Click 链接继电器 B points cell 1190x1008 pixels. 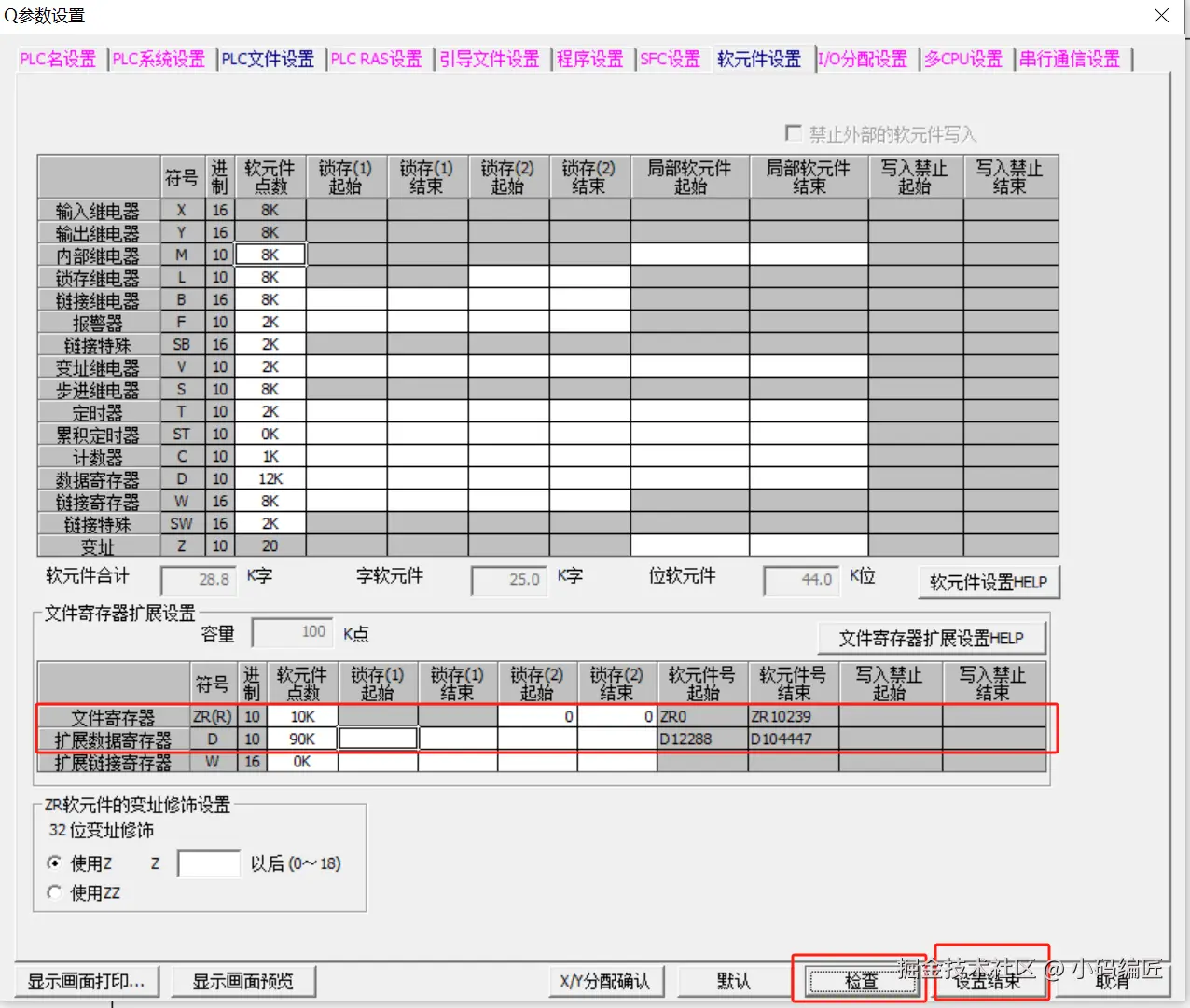[x=270, y=299]
